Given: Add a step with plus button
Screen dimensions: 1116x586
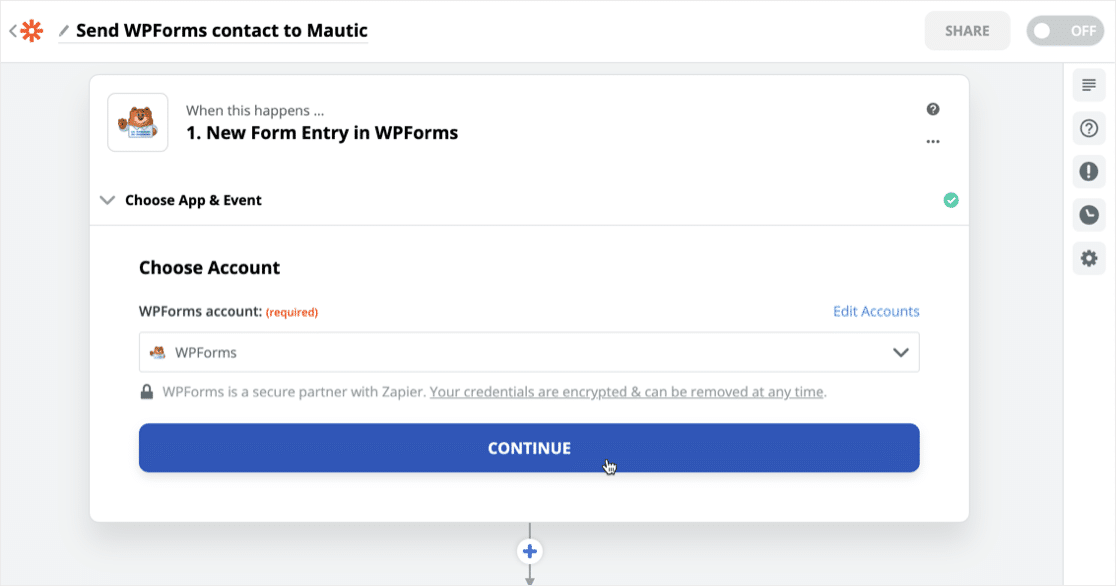Looking at the screenshot, I should tap(530, 551).
